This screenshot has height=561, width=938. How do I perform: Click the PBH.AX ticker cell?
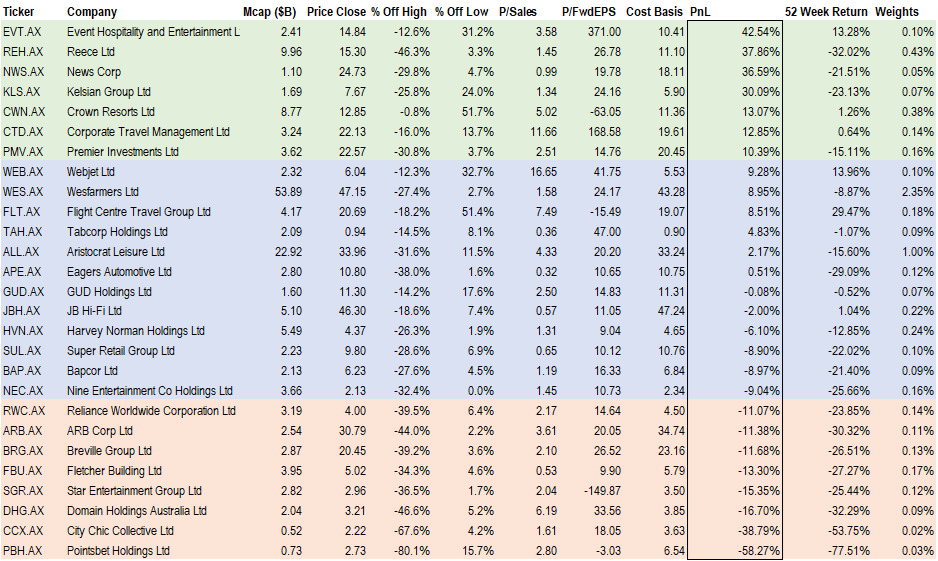pos(24,551)
